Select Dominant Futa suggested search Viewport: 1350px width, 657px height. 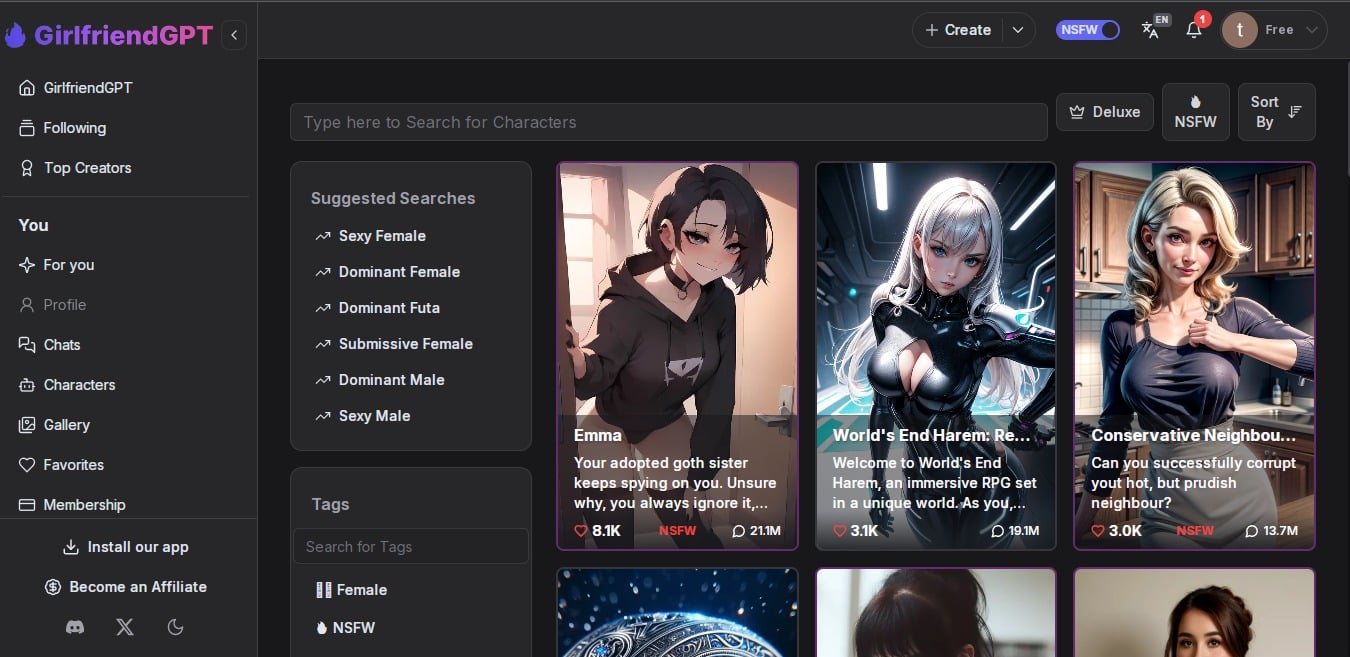click(x=378, y=308)
